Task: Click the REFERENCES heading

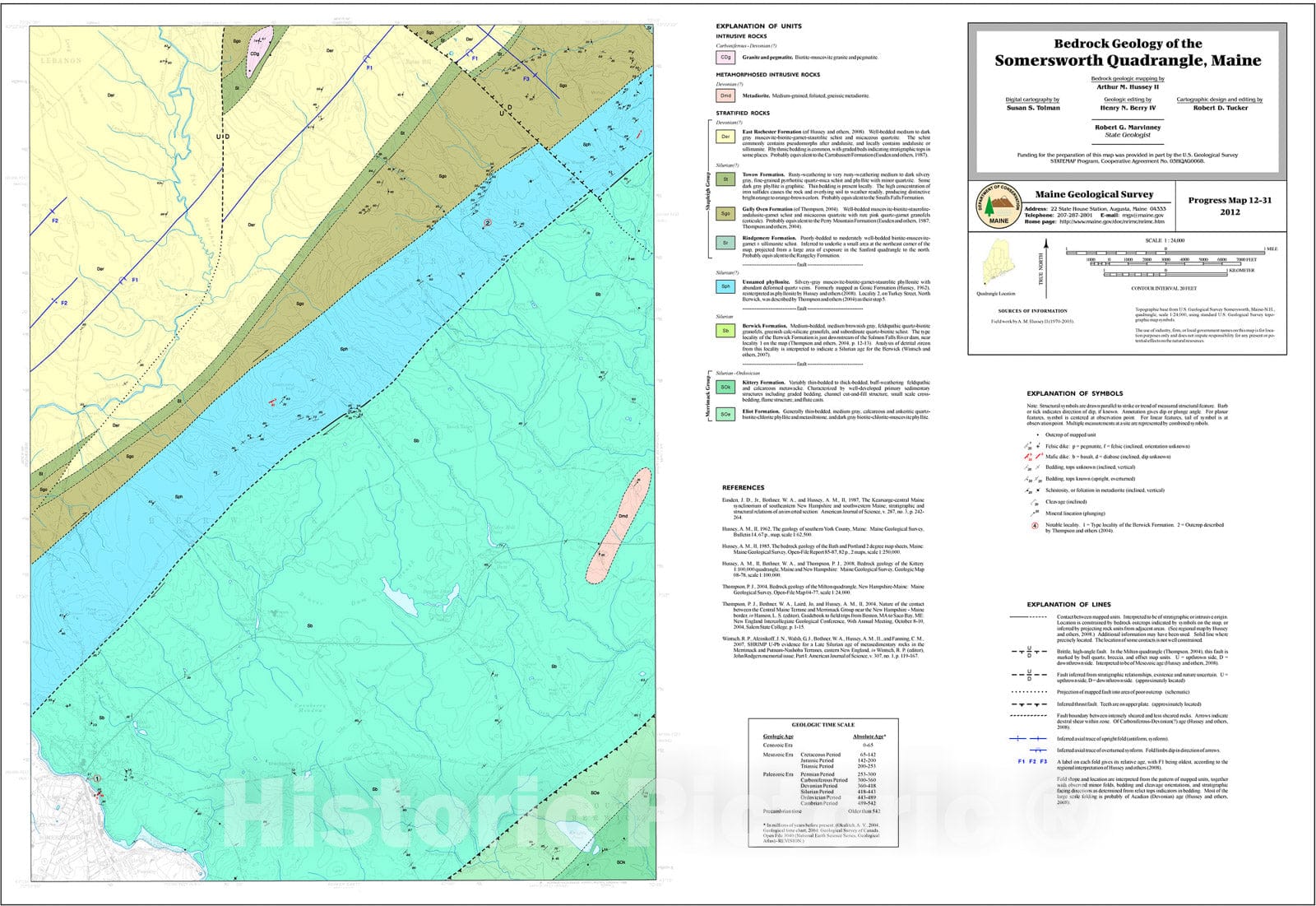Action: point(743,488)
